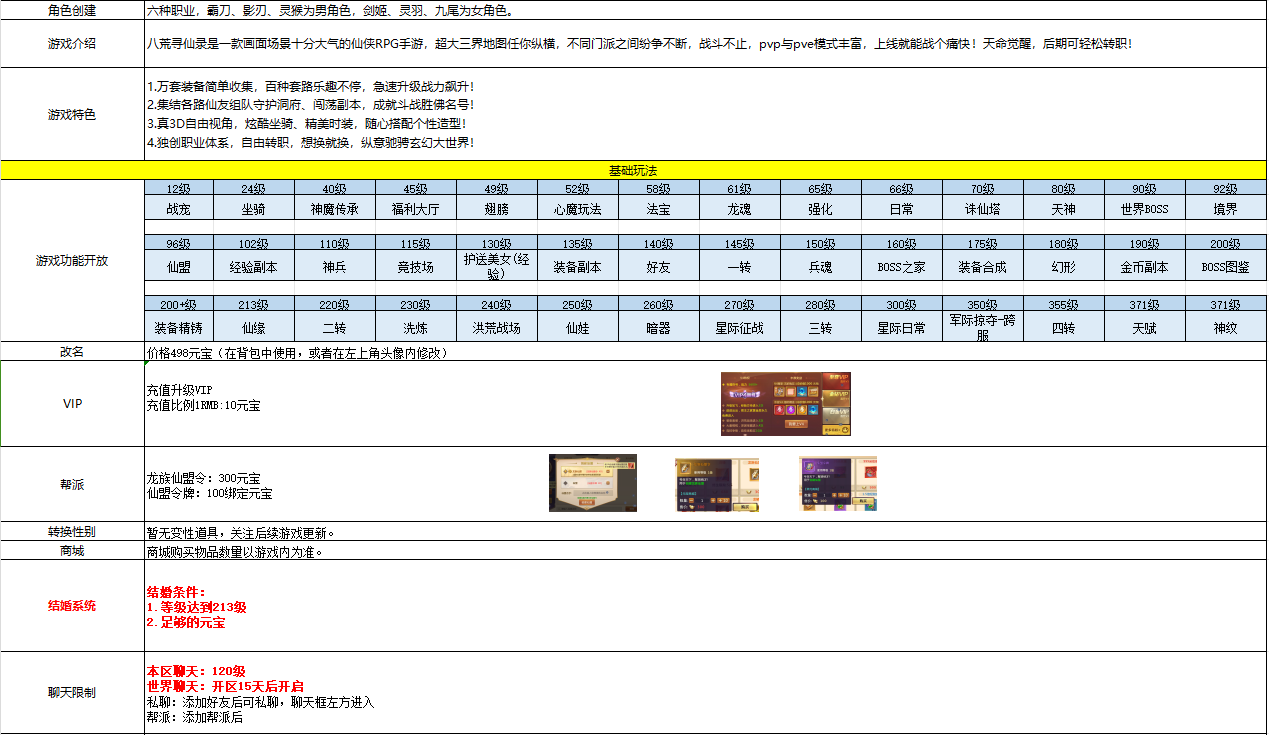
Task: Click the 战宠 feature cell
Action: 178,210
